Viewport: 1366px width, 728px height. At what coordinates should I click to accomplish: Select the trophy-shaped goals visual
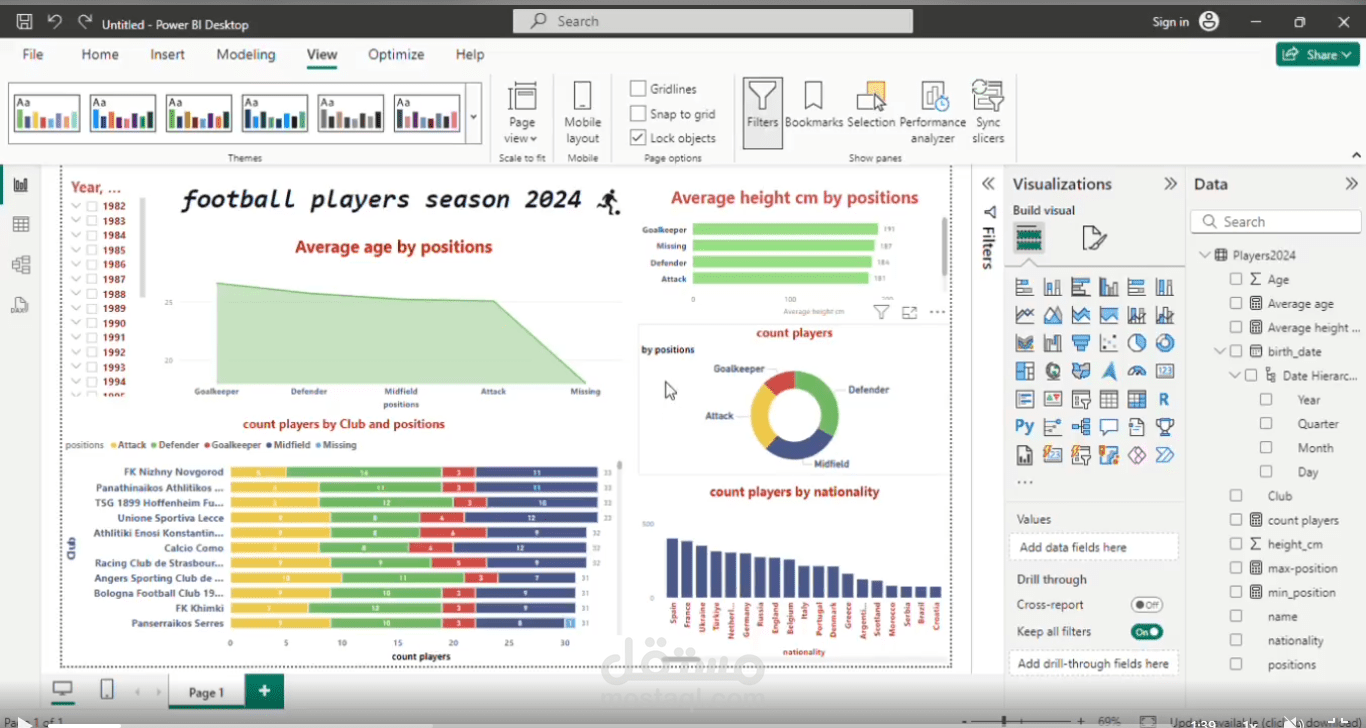pos(1164,427)
